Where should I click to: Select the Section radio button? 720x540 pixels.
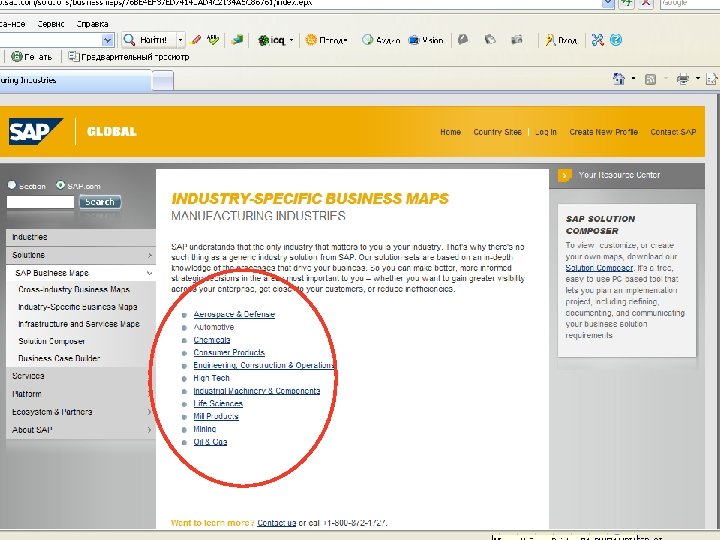[12, 185]
